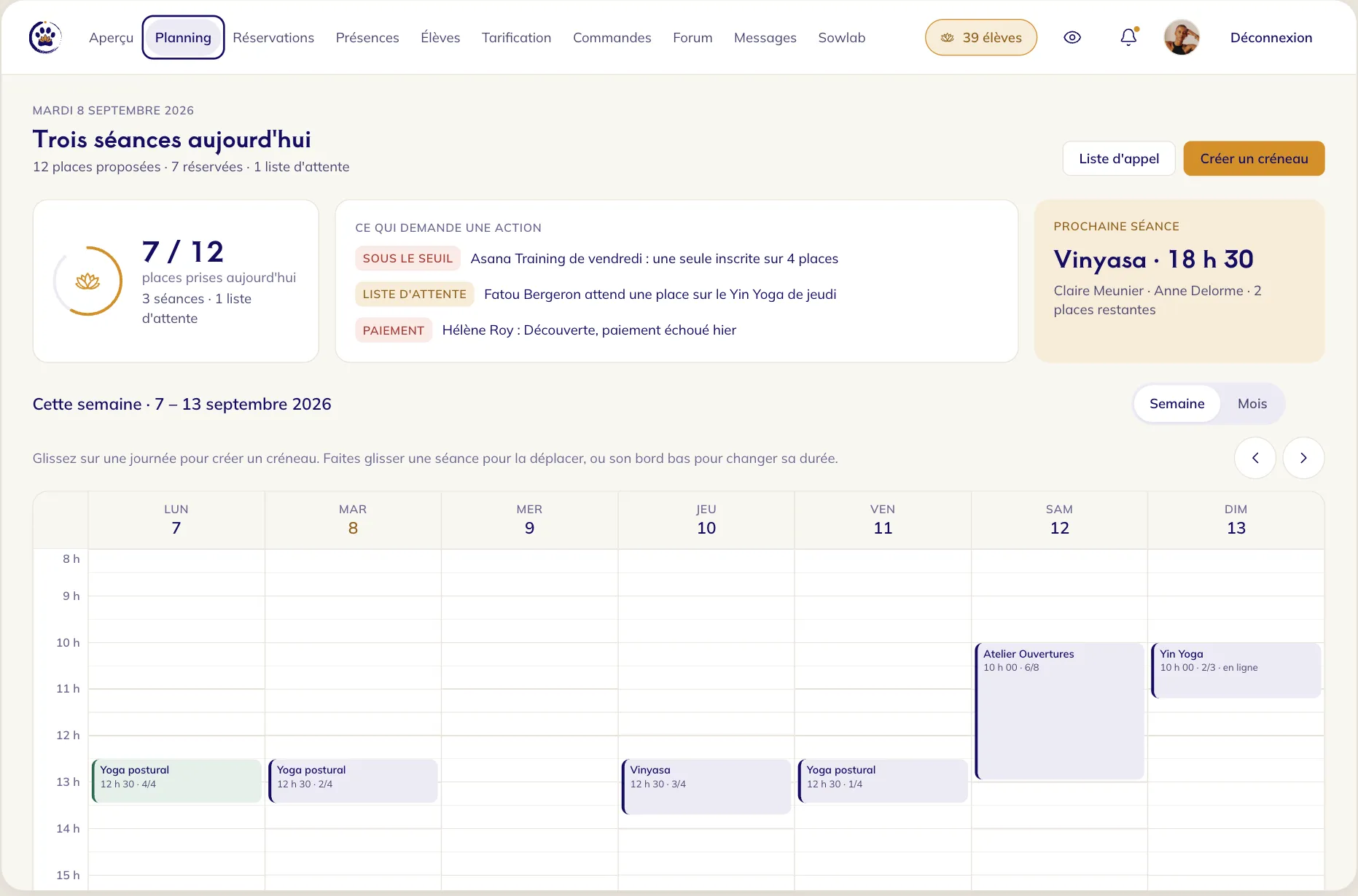Click the 7 / 12 places count
The height and width of the screenshot is (896, 1358).
pyautogui.click(x=182, y=252)
